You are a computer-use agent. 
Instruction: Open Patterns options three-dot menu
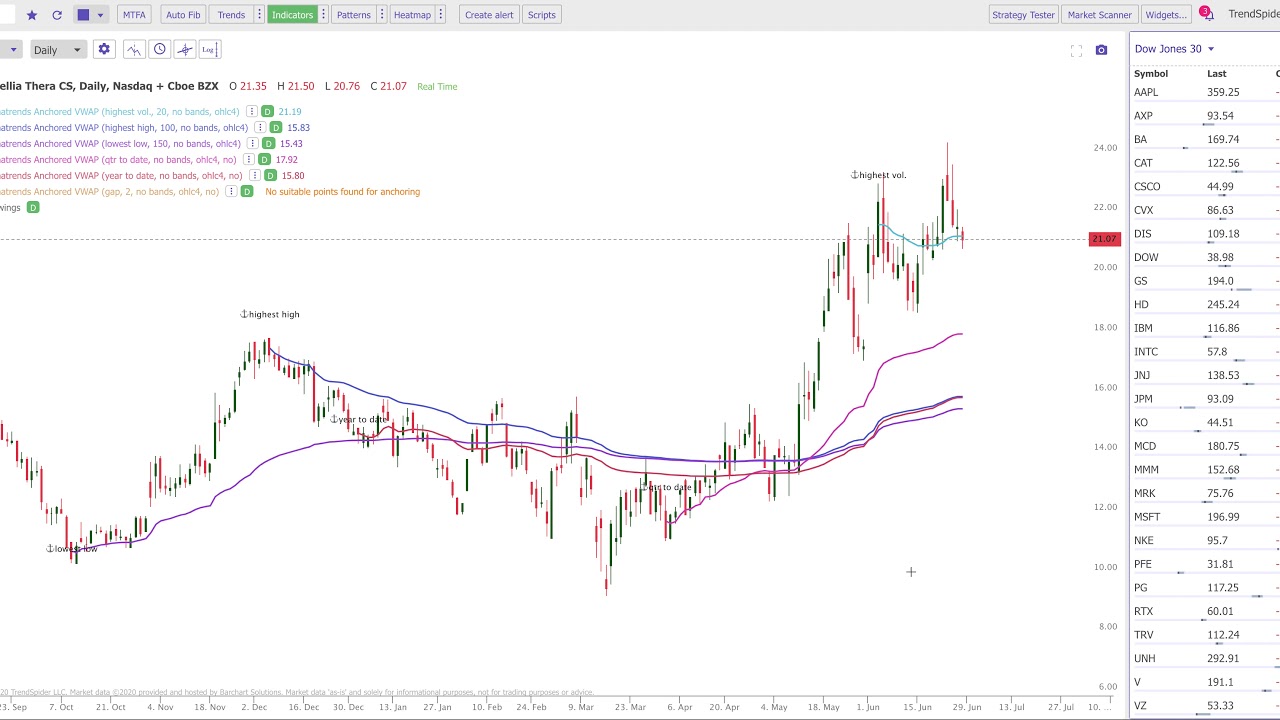(x=381, y=15)
